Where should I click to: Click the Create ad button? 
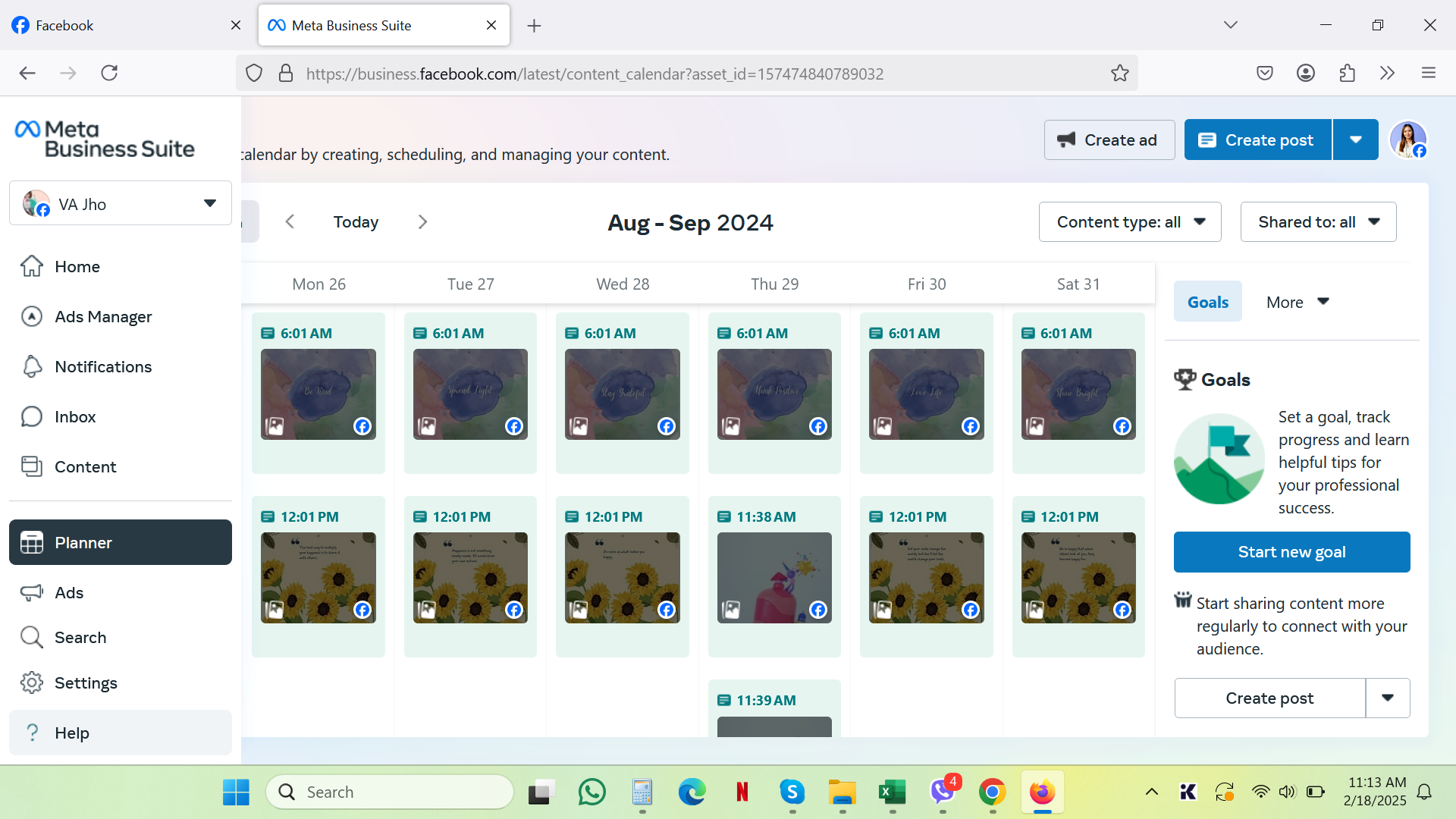click(1109, 140)
